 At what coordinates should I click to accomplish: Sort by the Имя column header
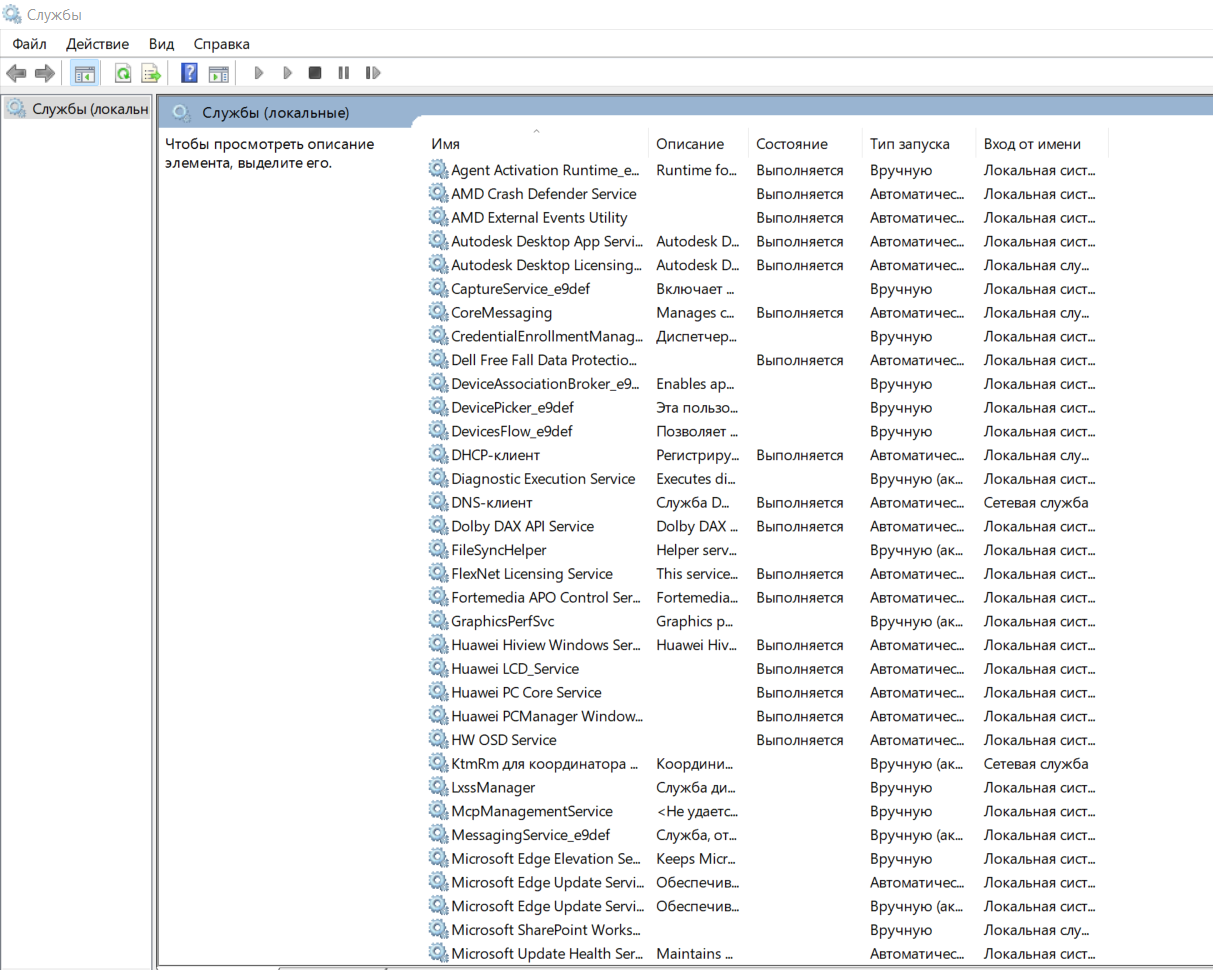(x=537, y=144)
